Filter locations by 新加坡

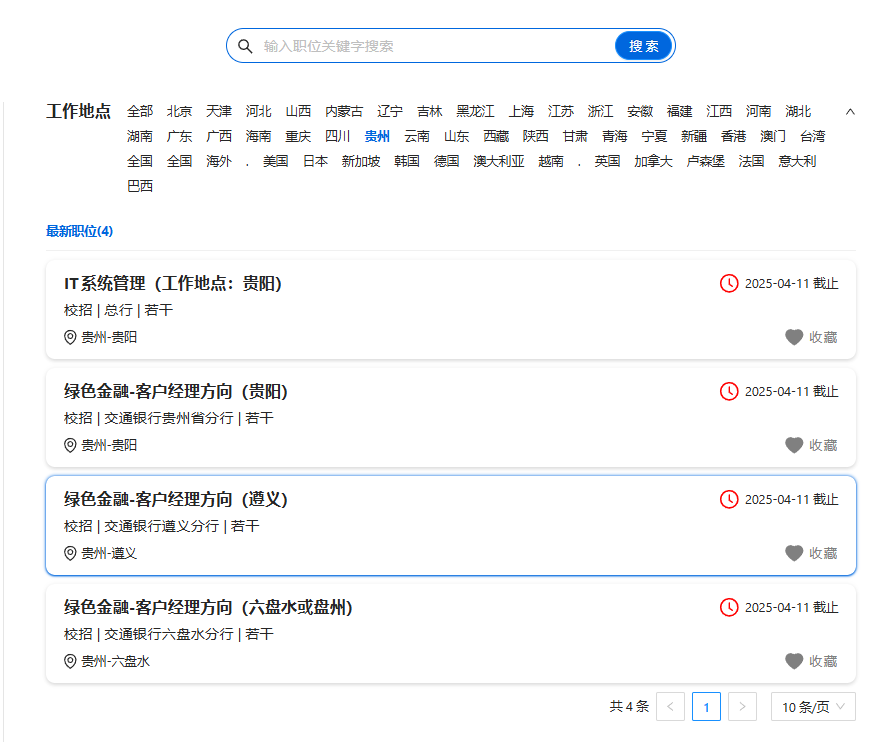(361, 161)
